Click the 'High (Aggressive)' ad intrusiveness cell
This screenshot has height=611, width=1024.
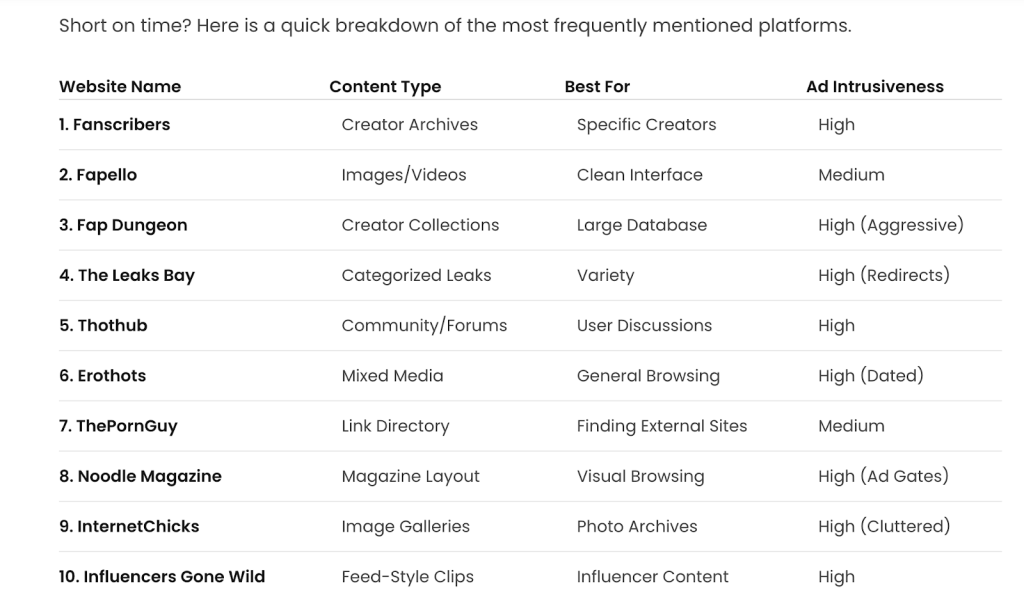click(x=890, y=225)
